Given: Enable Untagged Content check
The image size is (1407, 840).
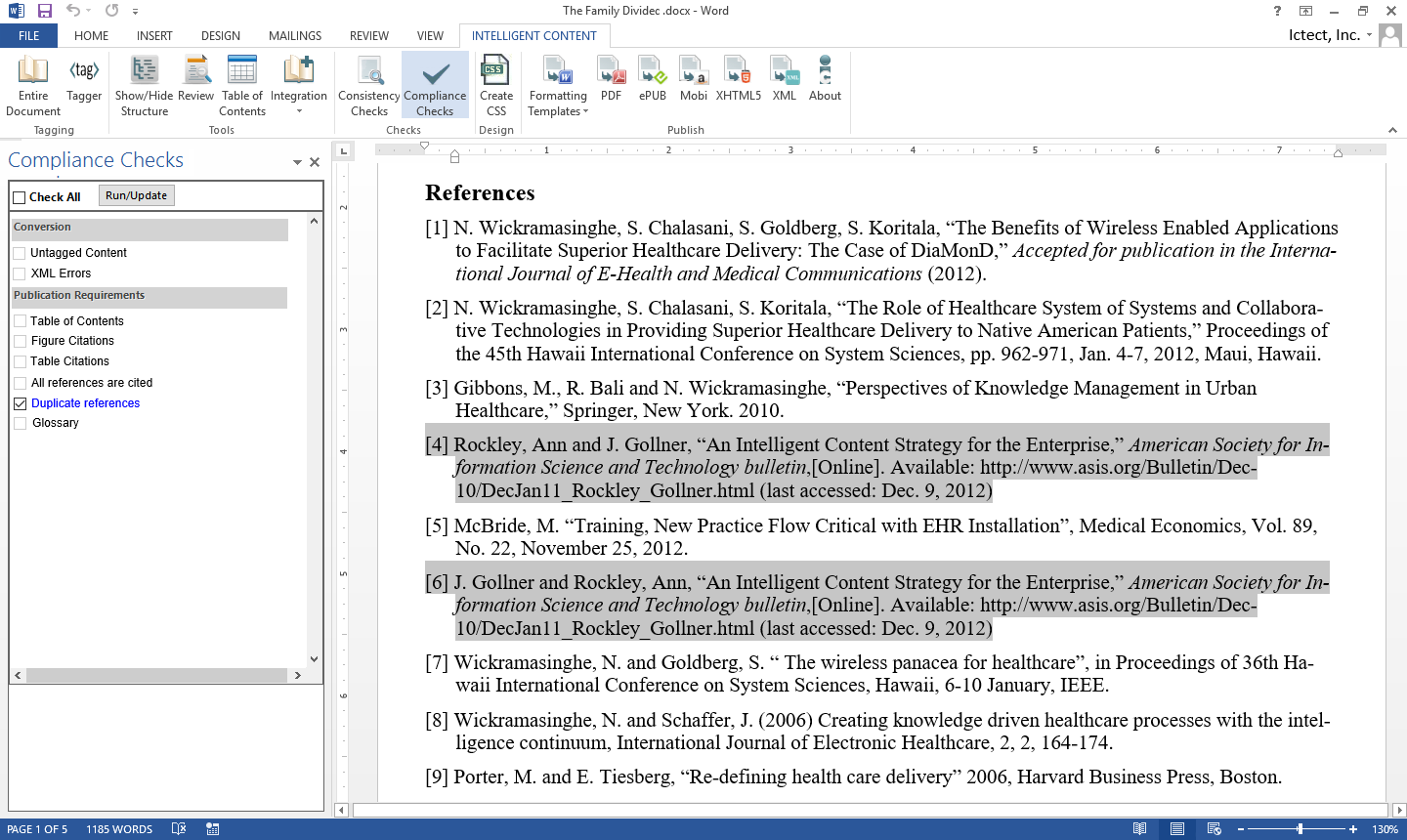Looking at the screenshot, I should point(20,253).
